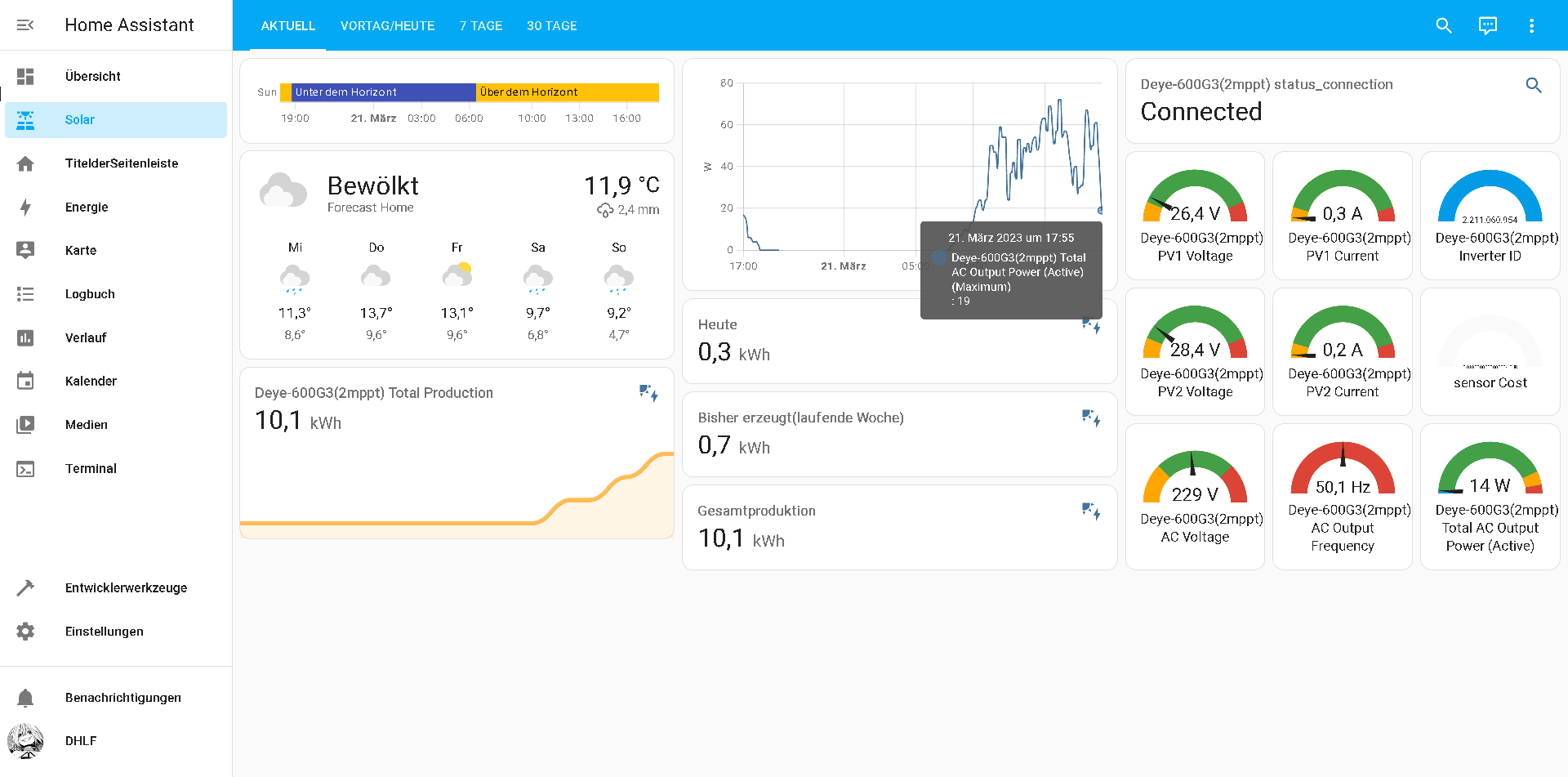This screenshot has height=777, width=1568.
Task: Open AC Output Frequency gauge 50,1 Hz
Action: tap(1343, 497)
